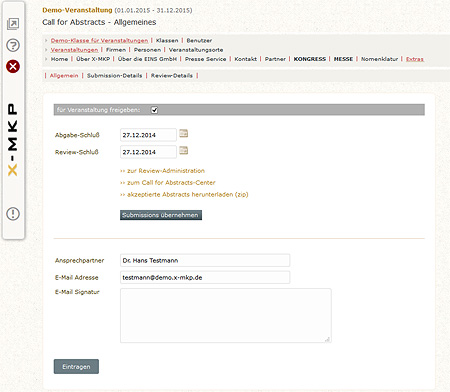Go to Benutzer menu item
The width and height of the screenshot is (450, 392).
tap(199, 40)
